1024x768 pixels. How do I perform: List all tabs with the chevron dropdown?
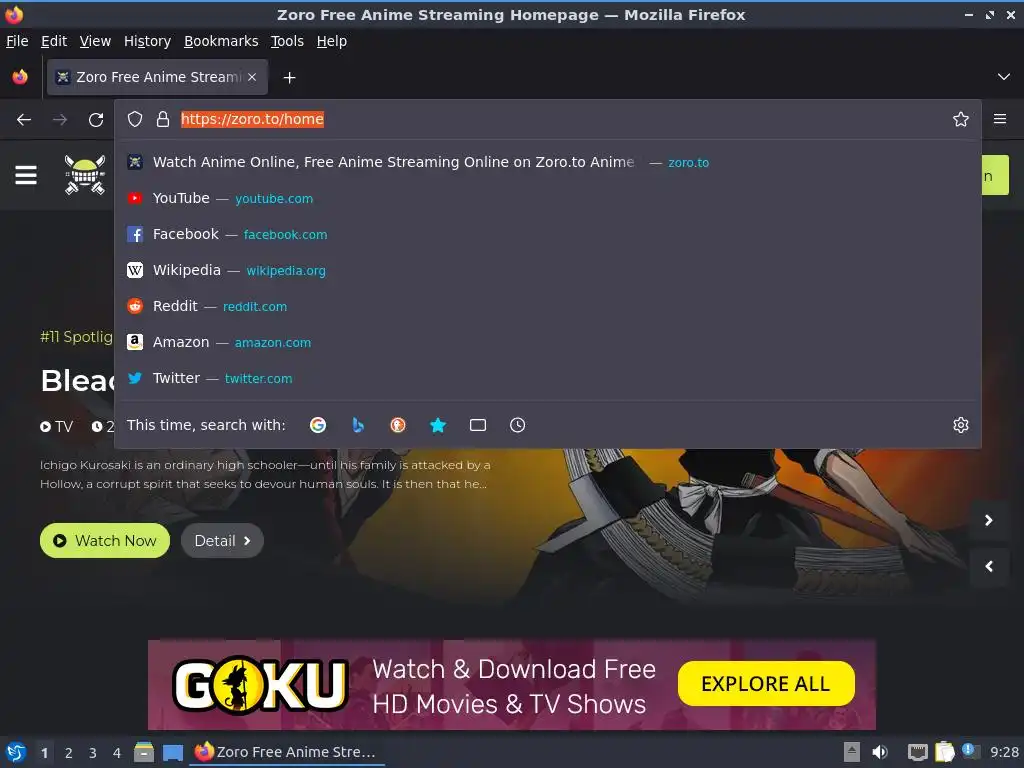1004,77
